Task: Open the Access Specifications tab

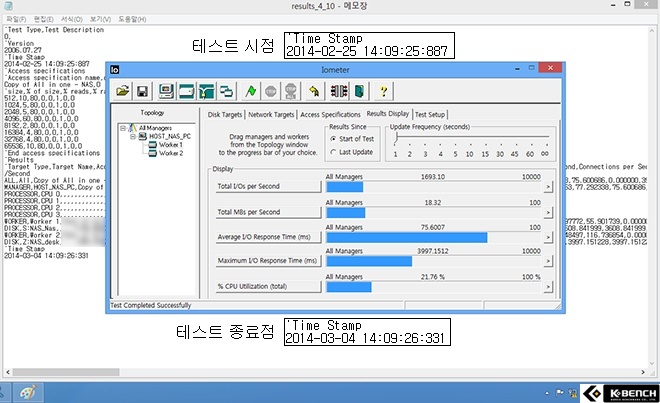Action: (330, 115)
